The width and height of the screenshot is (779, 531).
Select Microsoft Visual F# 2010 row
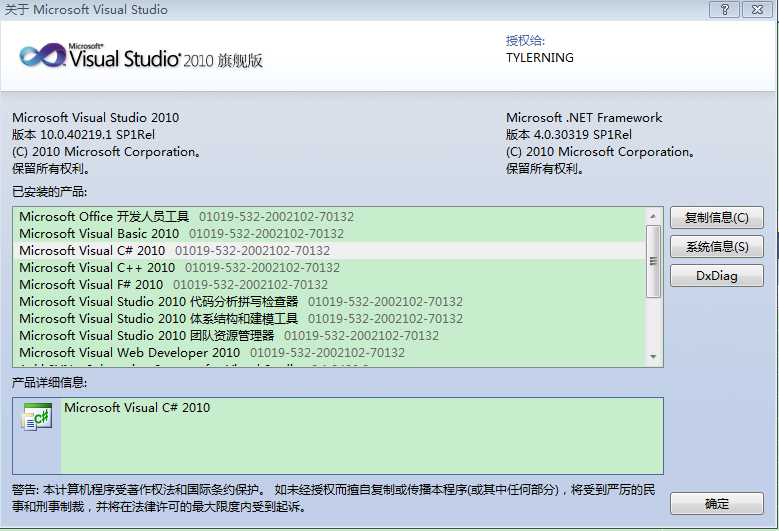[x=329, y=285]
